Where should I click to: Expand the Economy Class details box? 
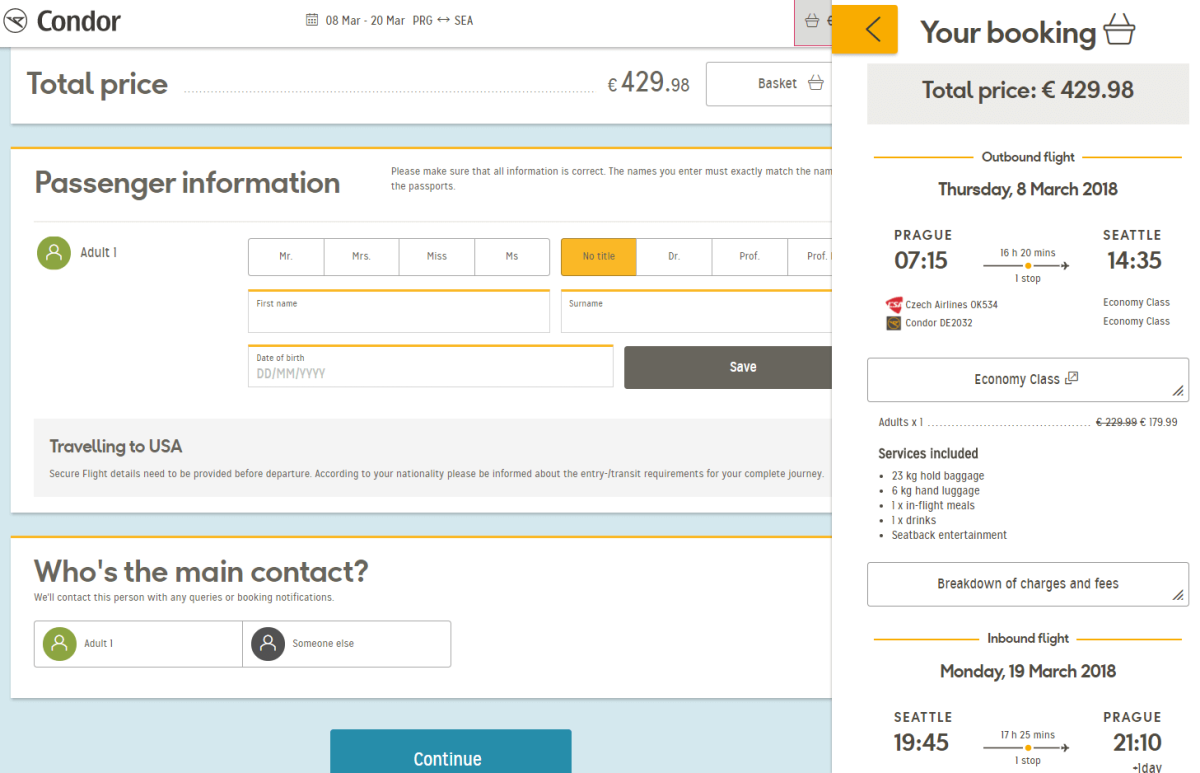click(1027, 380)
